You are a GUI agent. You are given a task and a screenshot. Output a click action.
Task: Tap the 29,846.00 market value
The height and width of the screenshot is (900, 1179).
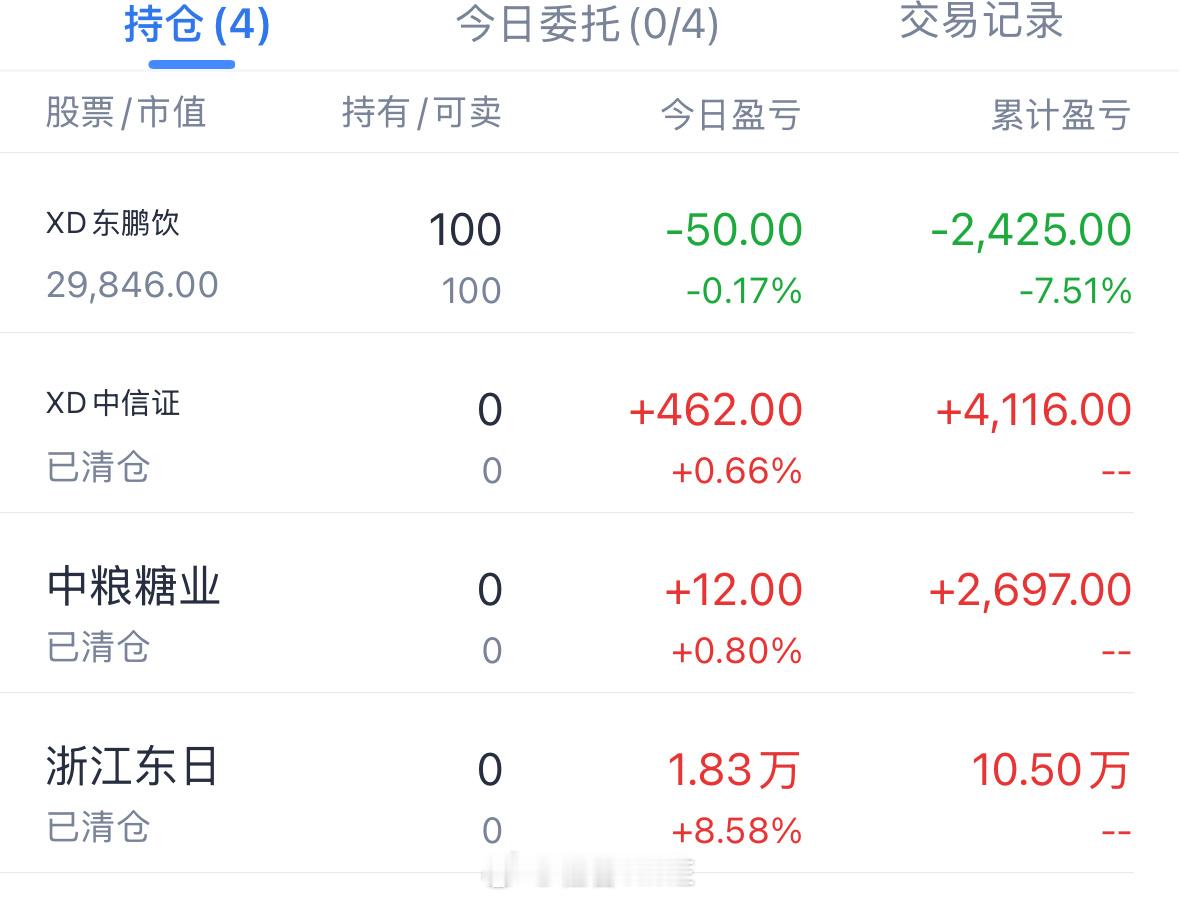tap(132, 285)
